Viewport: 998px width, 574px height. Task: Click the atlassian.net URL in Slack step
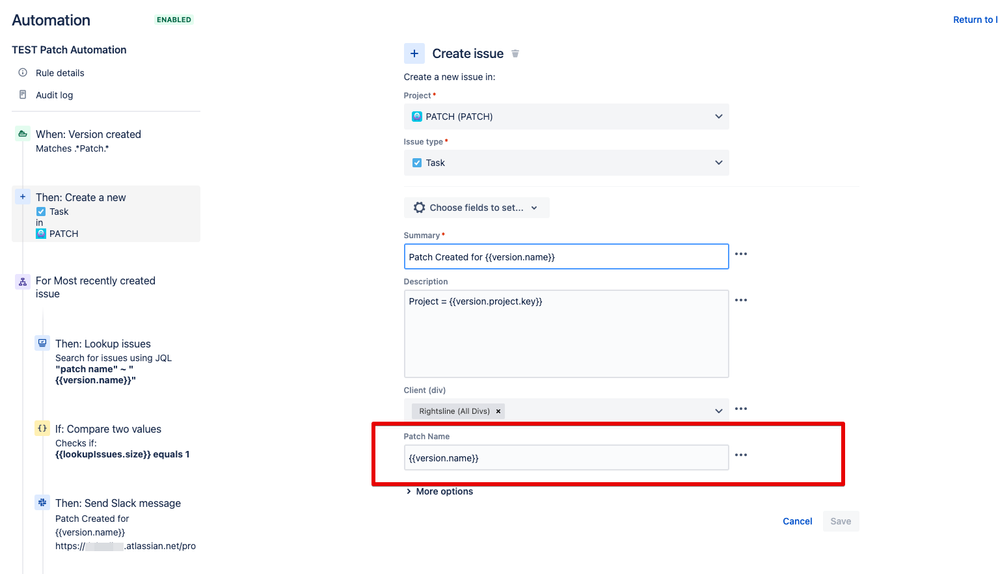coord(125,546)
